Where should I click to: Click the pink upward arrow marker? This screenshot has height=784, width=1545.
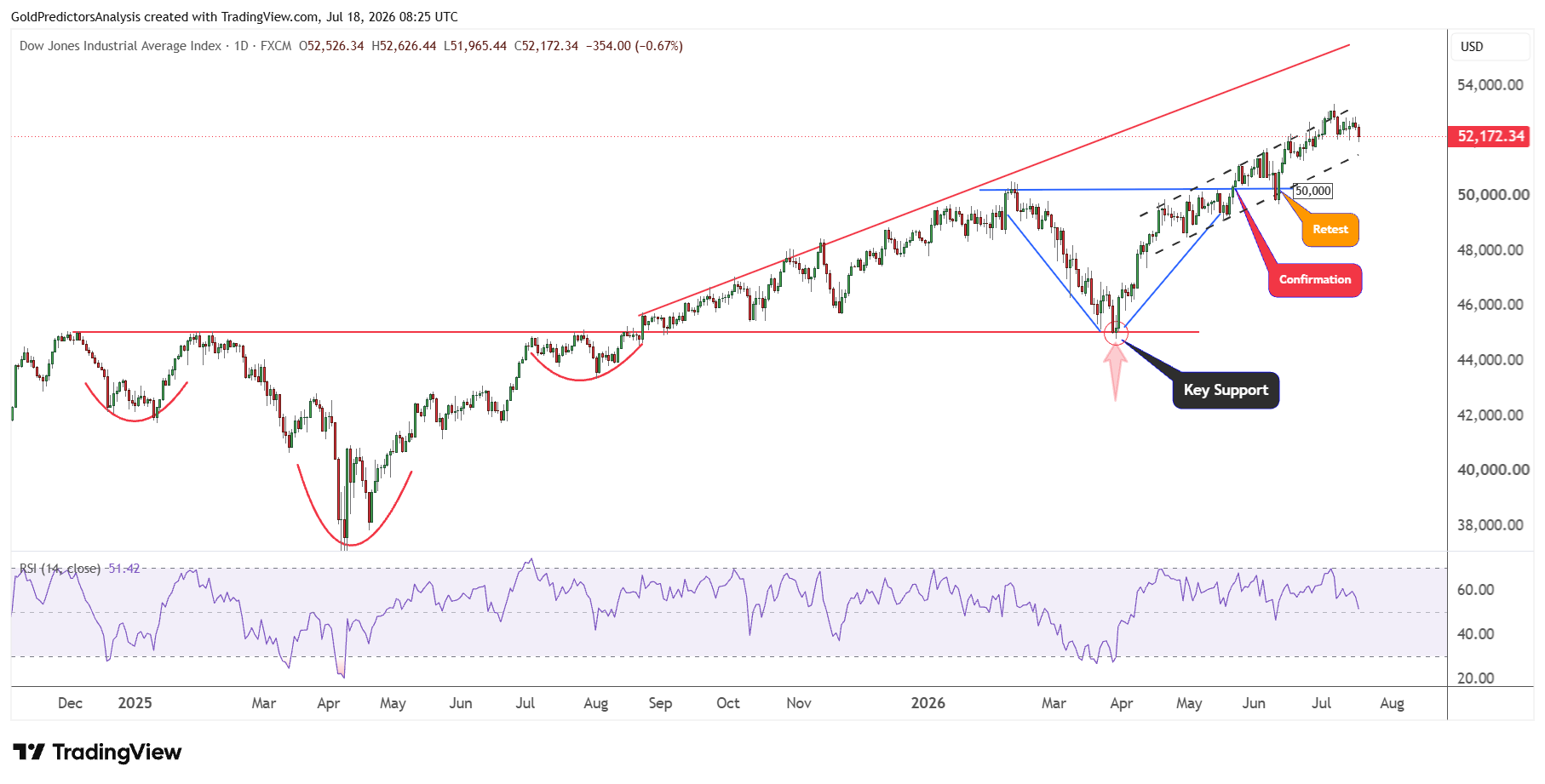[1115, 373]
